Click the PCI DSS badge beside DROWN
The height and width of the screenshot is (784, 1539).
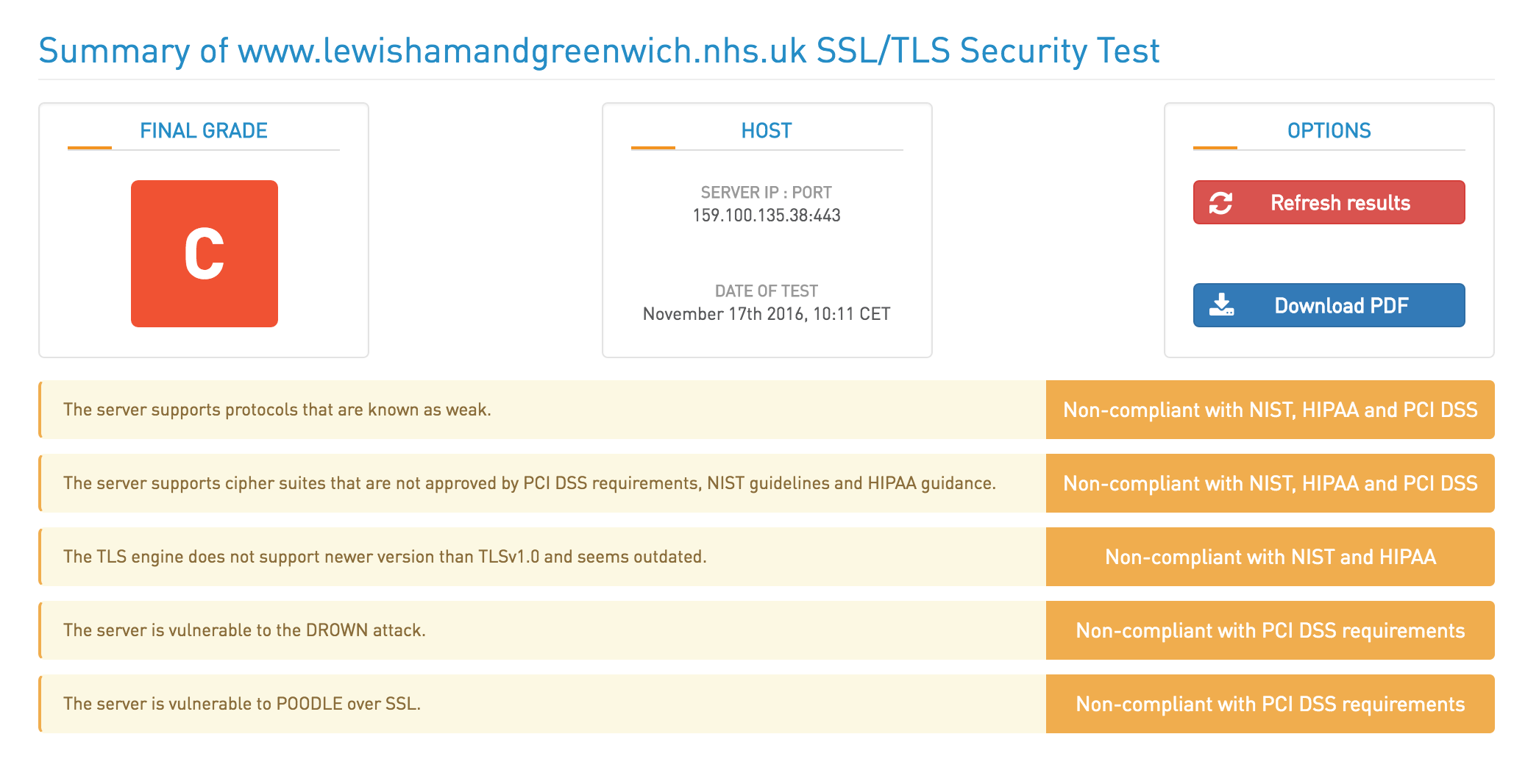click(x=1270, y=630)
